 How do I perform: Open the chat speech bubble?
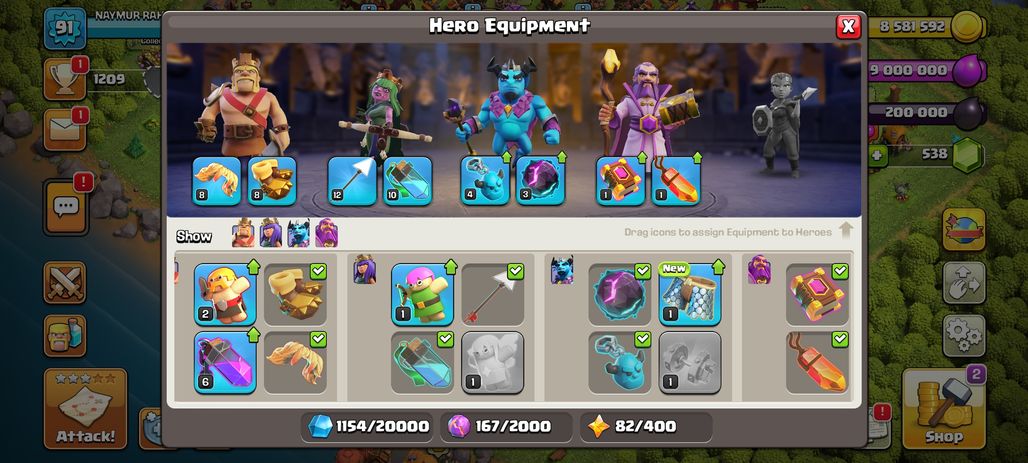(66, 207)
